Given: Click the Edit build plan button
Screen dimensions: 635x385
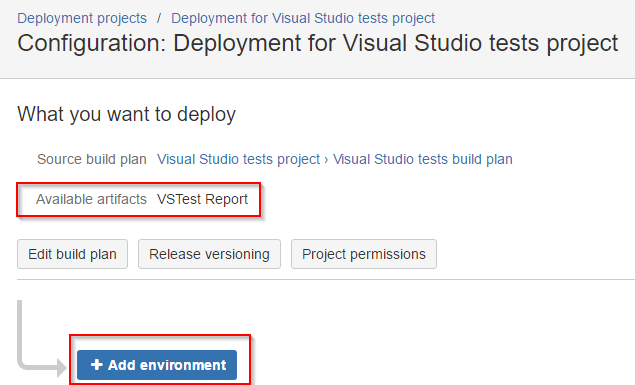Looking at the screenshot, I should tap(72, 254).
